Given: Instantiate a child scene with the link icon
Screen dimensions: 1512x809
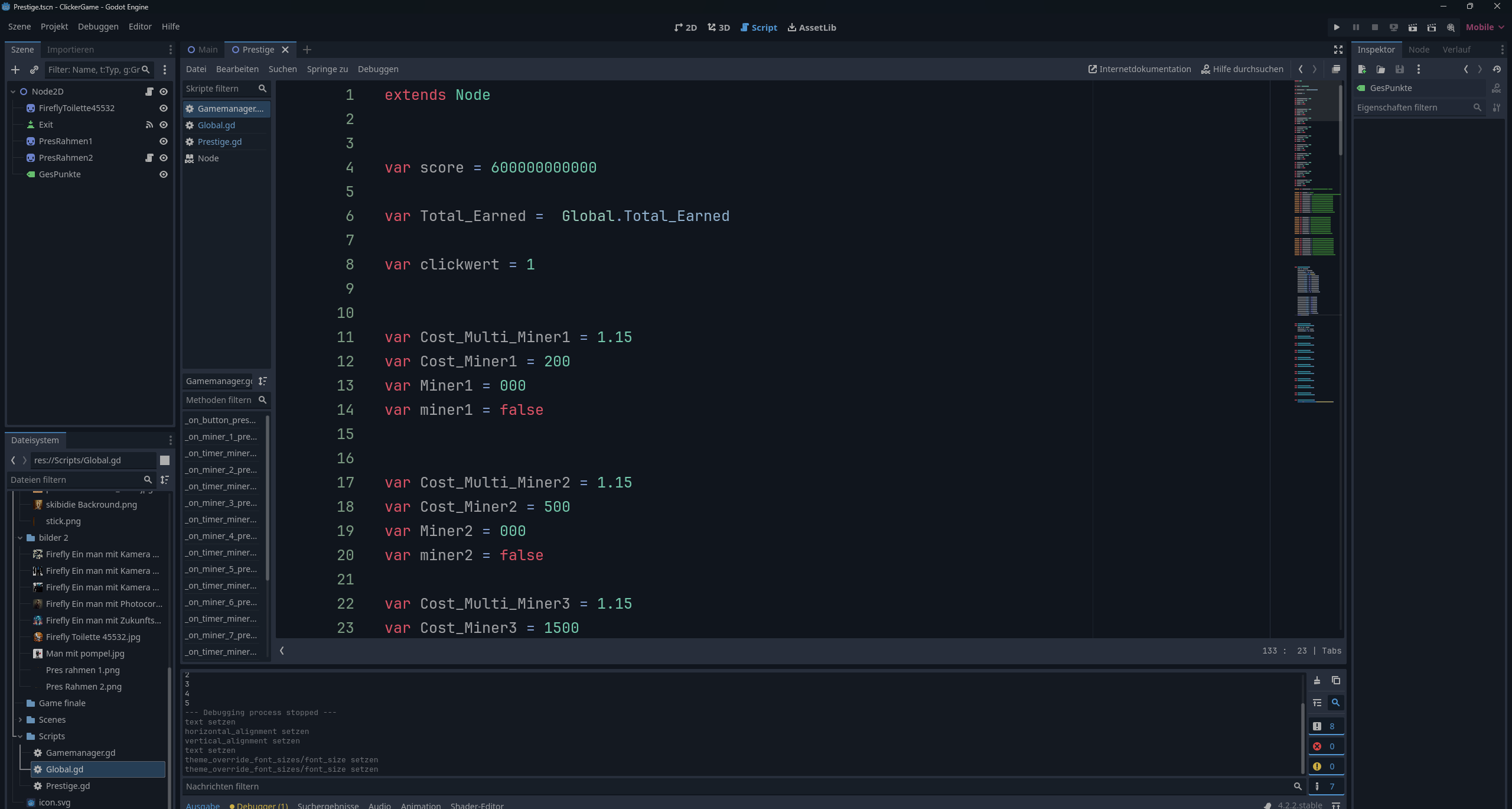Looking at the screenshot, I should (x=34, y=70).
